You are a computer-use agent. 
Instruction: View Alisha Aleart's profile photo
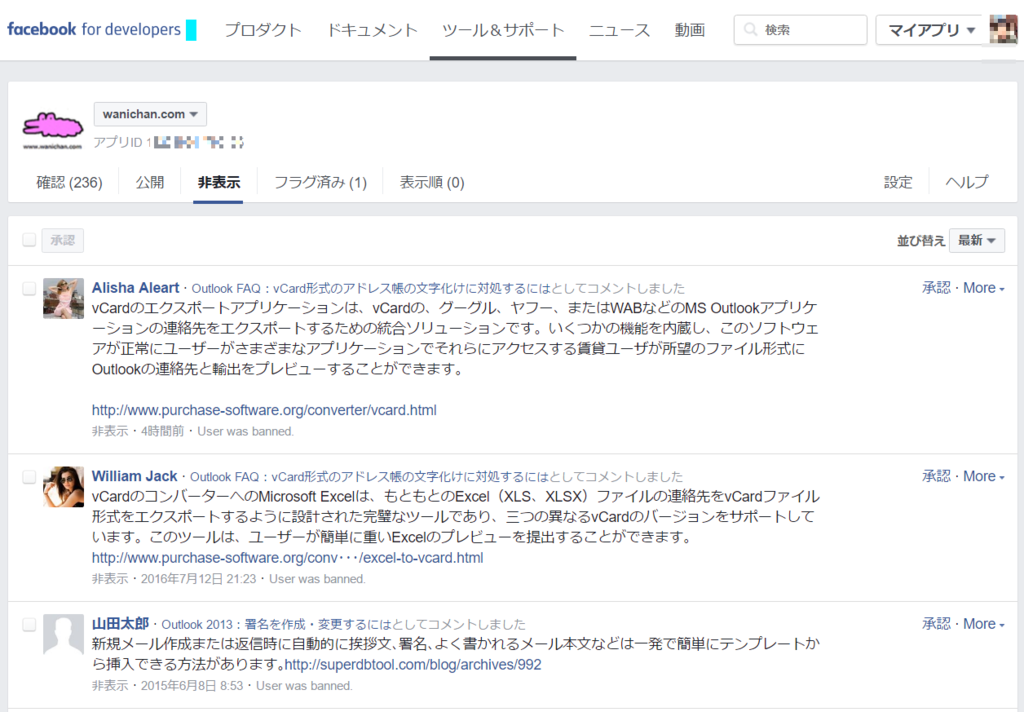(x=63, y=299)
